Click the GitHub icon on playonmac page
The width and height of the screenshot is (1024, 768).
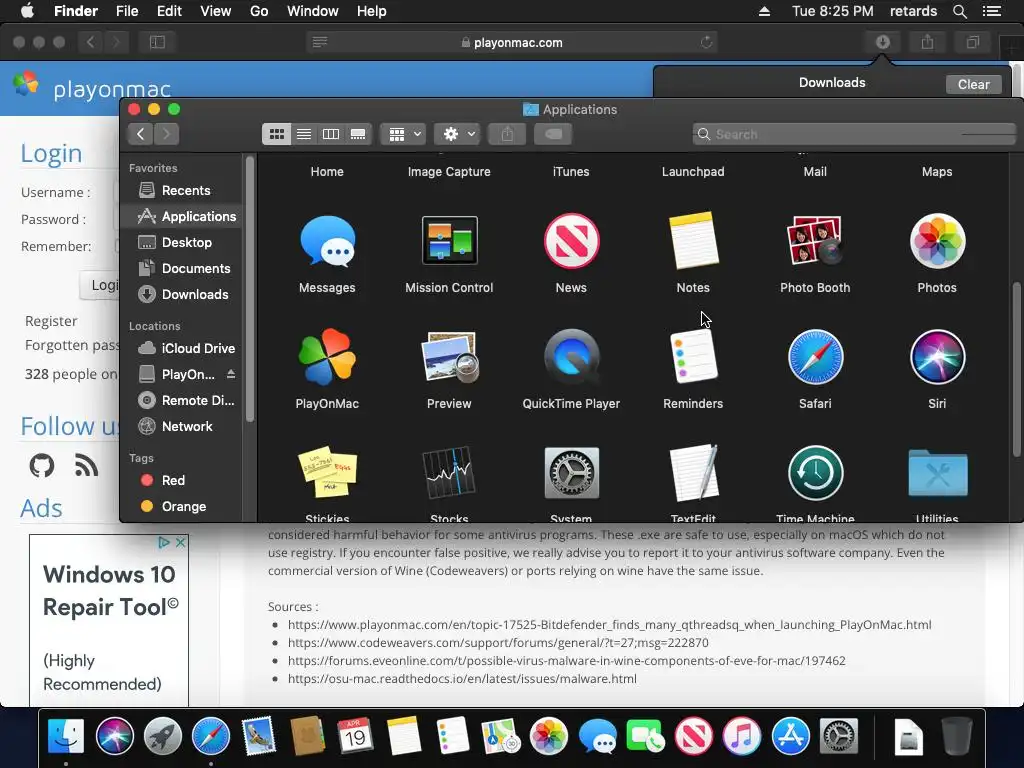coord(42,466)
